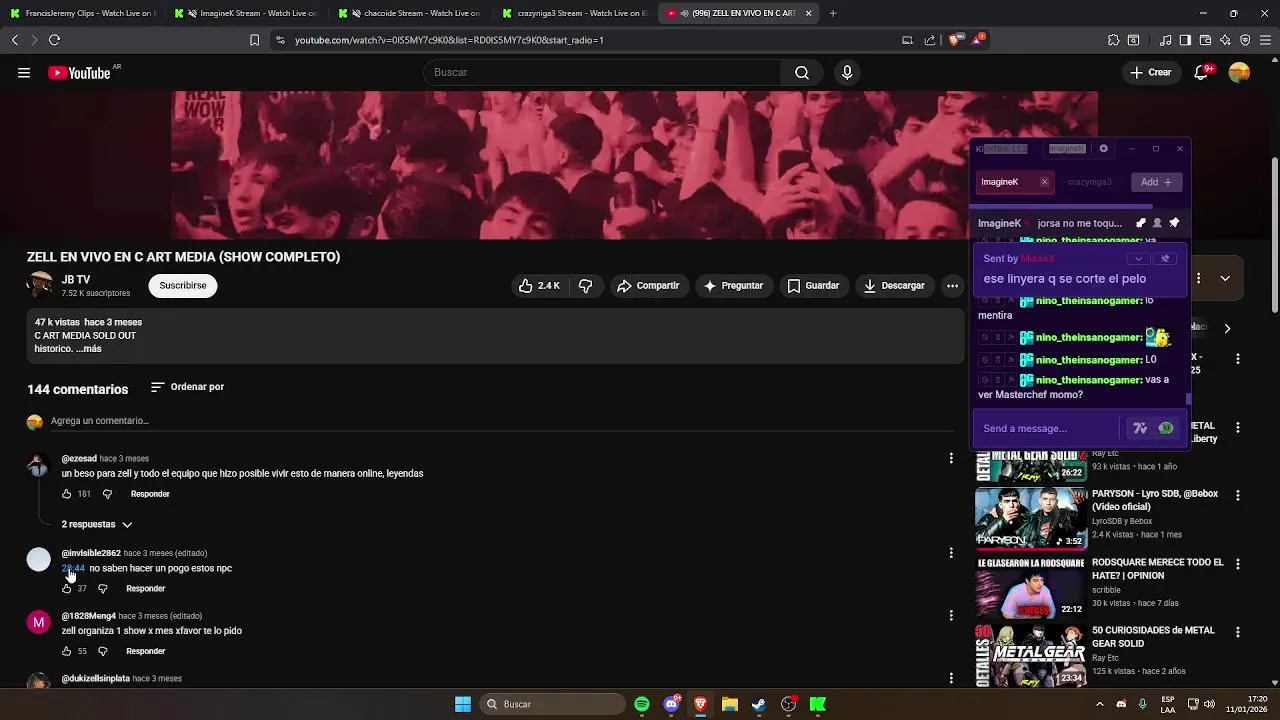Like the comment by @1828Meng4
The width and height of the screenshot is (1280, 720).
[67, 652]
